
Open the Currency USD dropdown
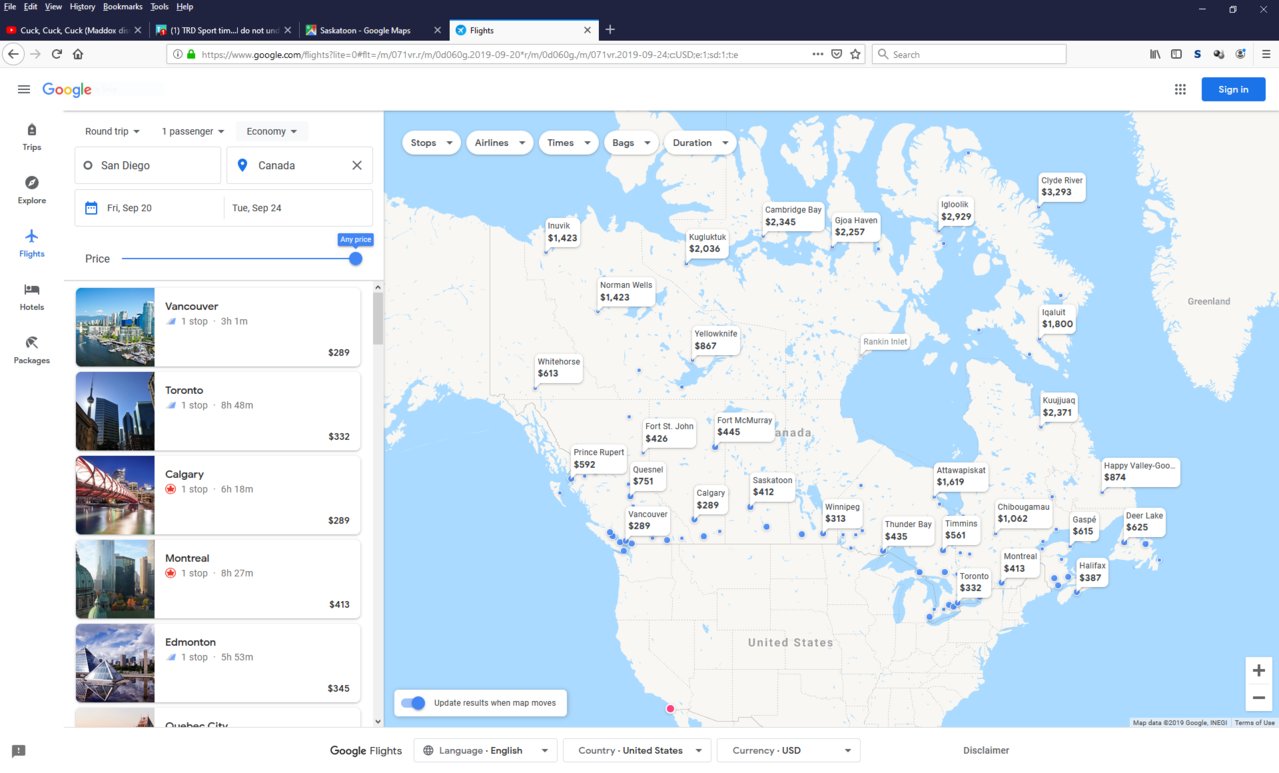pos(790,750)
